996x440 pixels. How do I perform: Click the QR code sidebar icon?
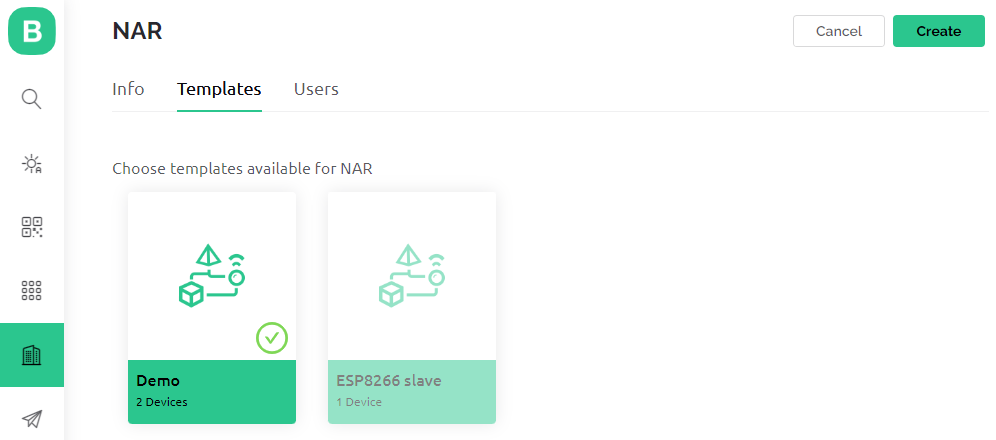32,227
